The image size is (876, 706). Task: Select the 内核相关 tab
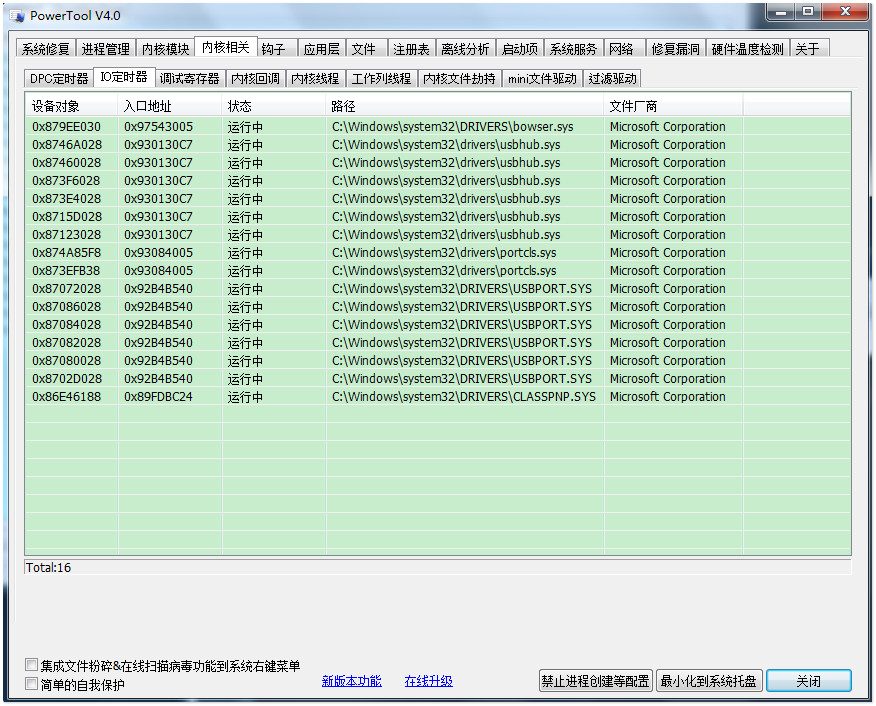(x=226, y=47)
